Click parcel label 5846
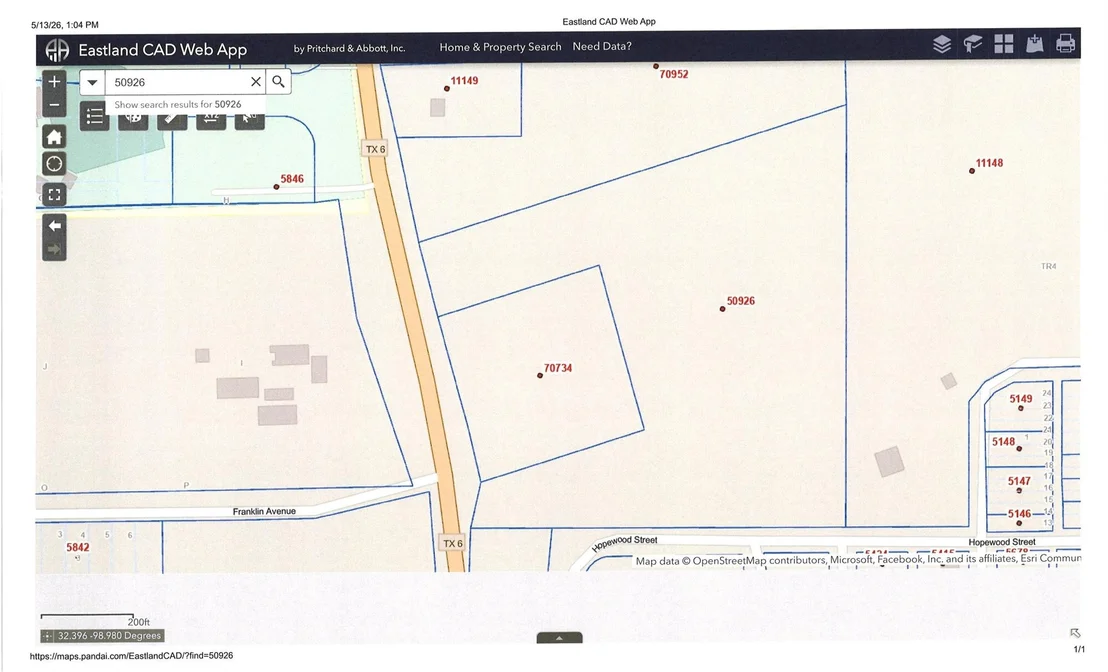This screenshot has width=1108, height=672. (292, 179)
